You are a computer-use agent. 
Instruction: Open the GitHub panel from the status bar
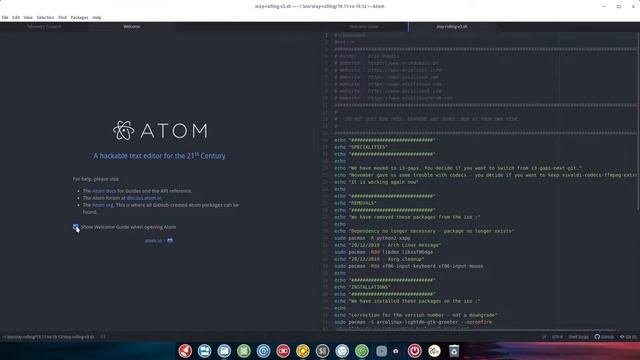(x=604, y=337)
